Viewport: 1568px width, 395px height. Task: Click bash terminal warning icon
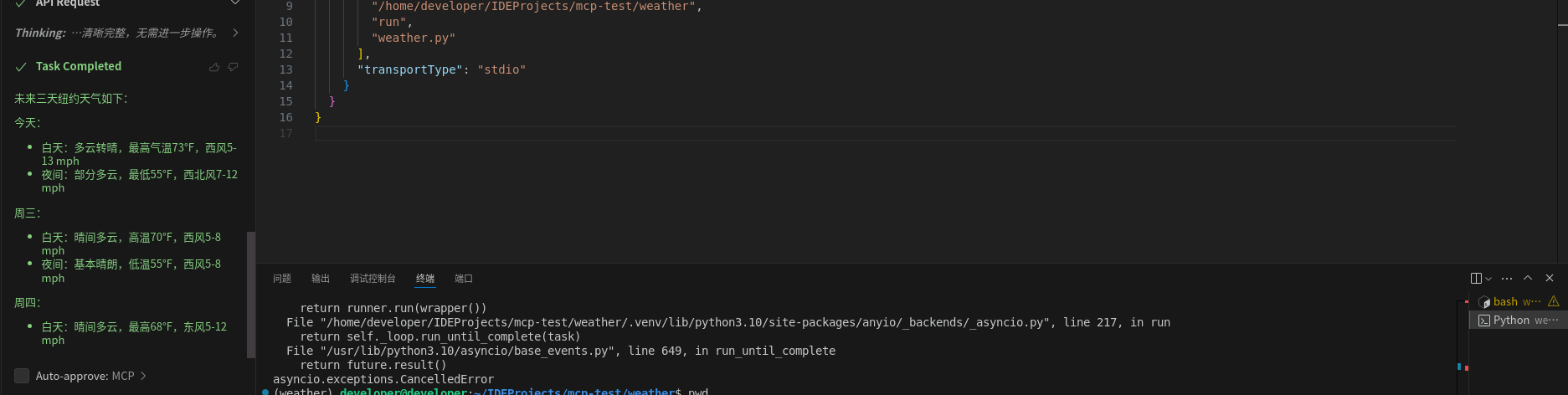tap(1554, 301)
